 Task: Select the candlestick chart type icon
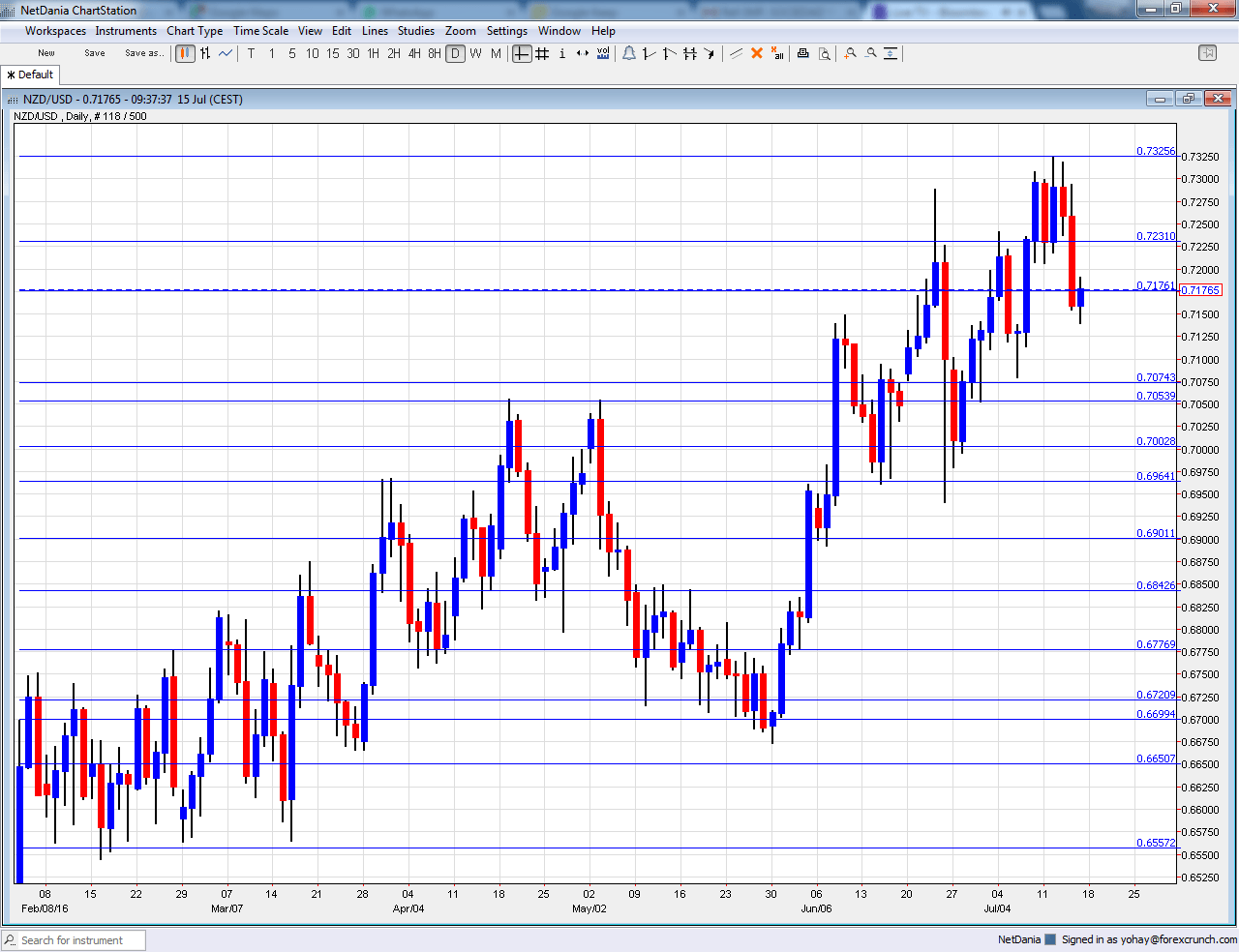coord(185,53)
